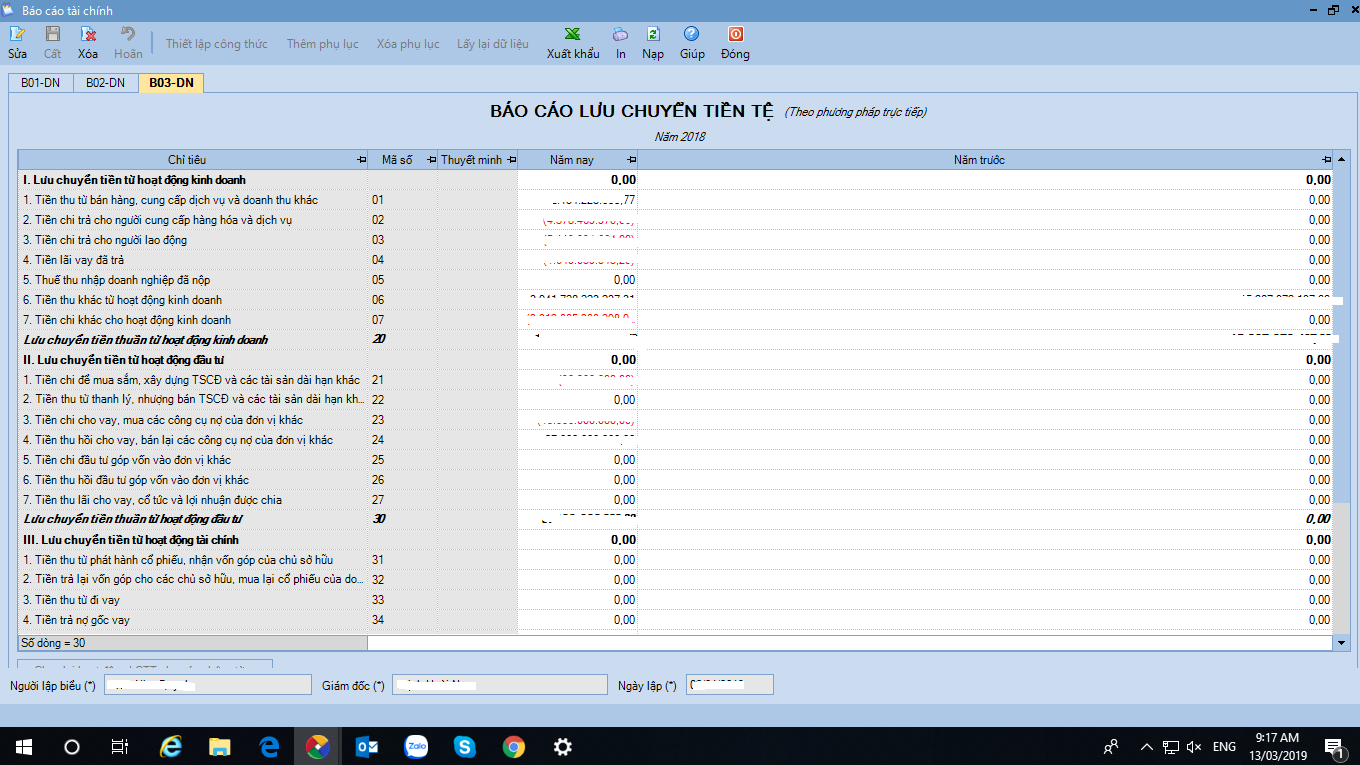Click the Sửa edit icon

[x=17, y=35]
